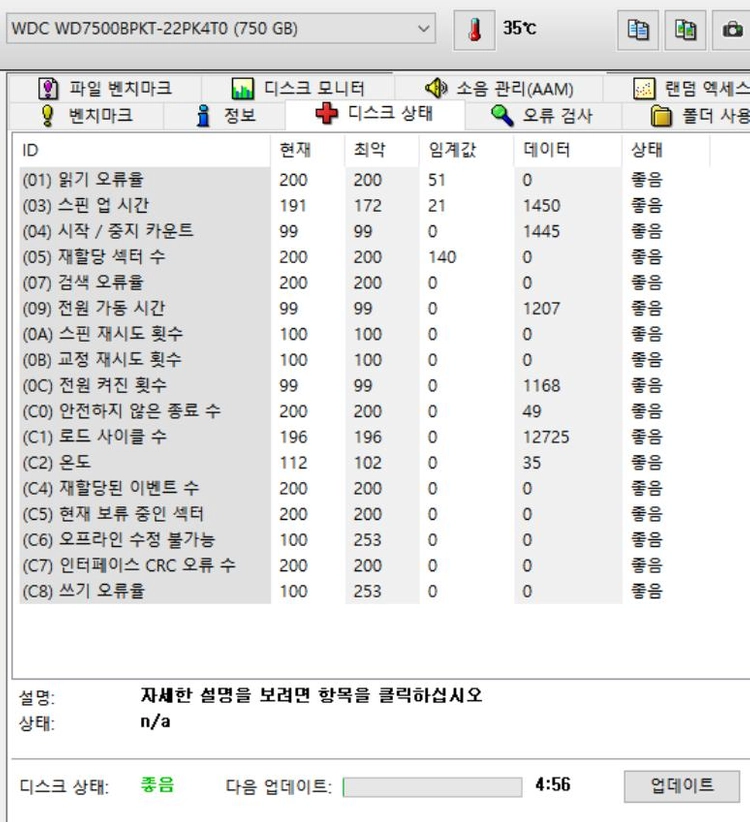
Task: Select the (C0) 안전하지 않은 종료 수 row
Action: coord(364,411)
